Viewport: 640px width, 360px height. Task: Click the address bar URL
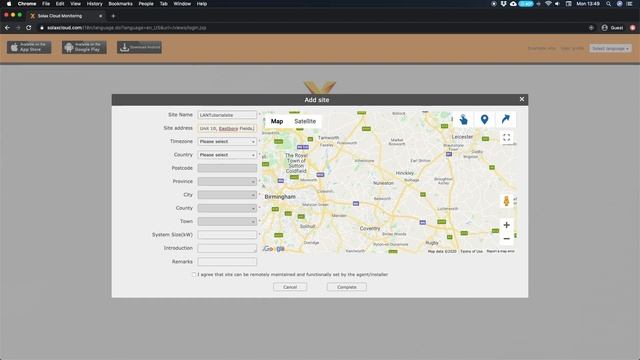(x=127, y=28)
